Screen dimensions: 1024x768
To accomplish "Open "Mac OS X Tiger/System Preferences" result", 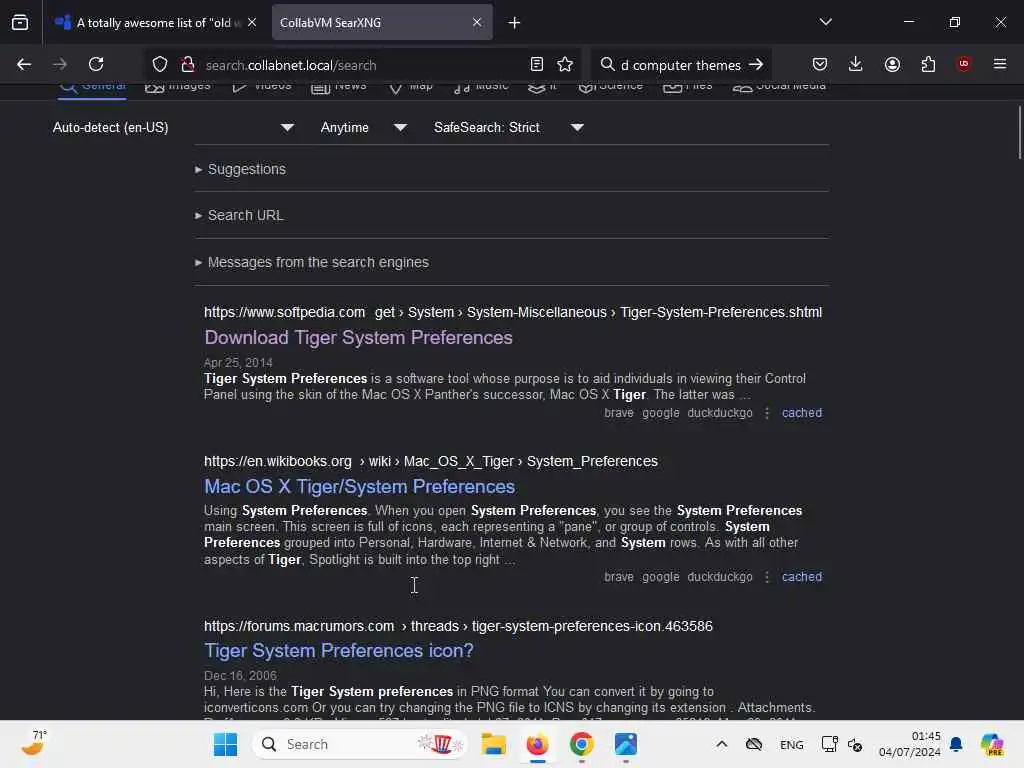I will [359, 487].
